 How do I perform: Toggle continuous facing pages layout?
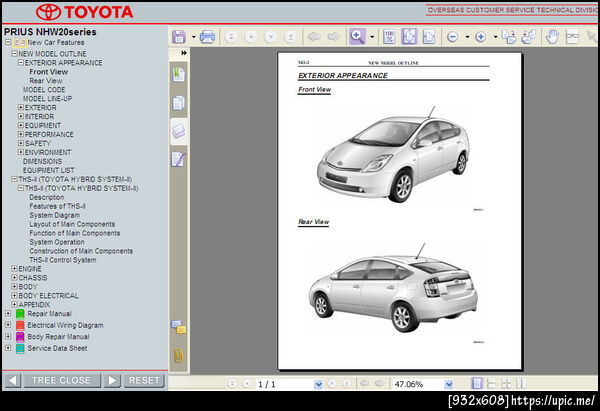pos(519,383)
